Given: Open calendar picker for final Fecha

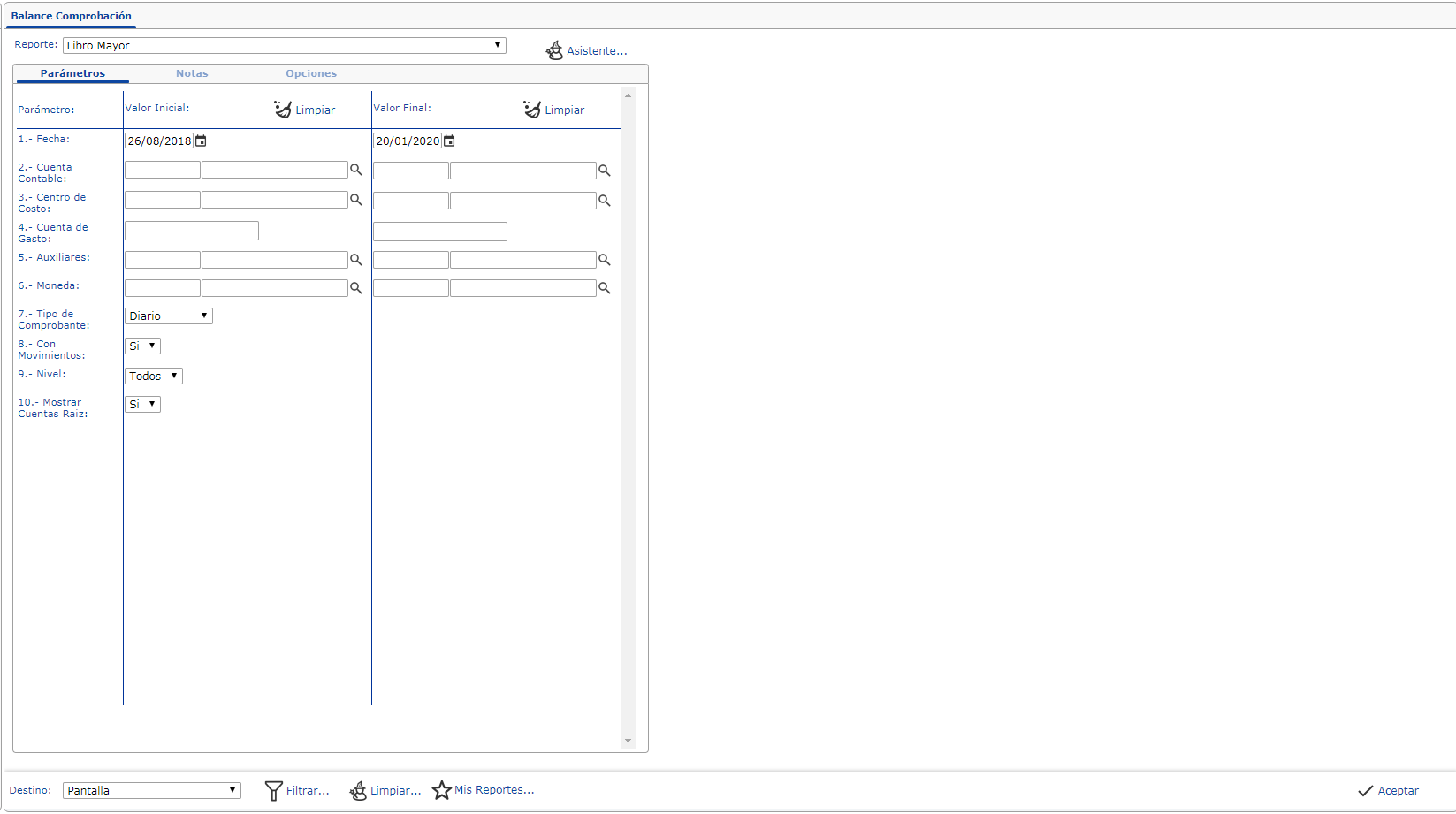Looking at the screenshot, I should 449,141.
